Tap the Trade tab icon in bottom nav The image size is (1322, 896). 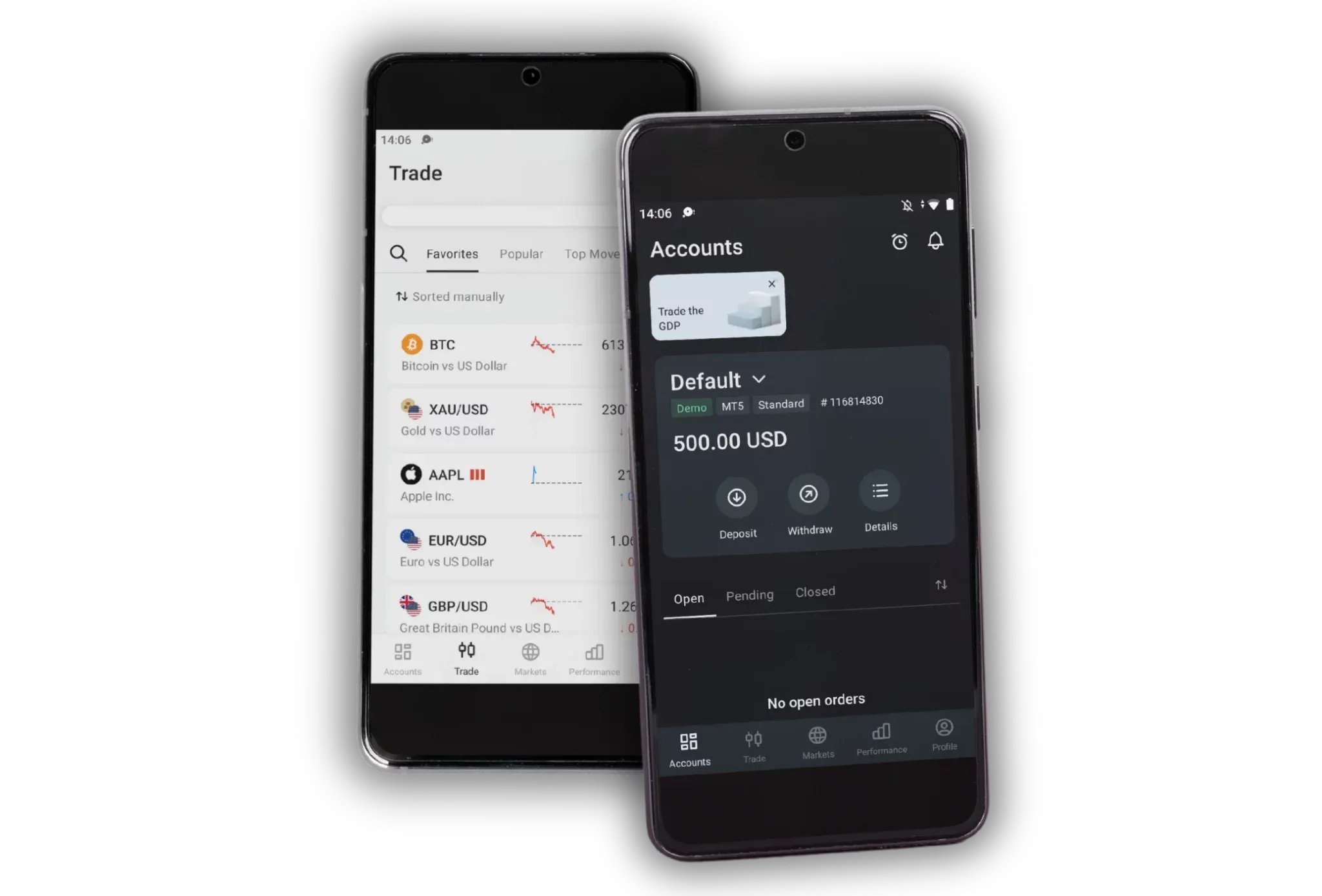(754, 739)
